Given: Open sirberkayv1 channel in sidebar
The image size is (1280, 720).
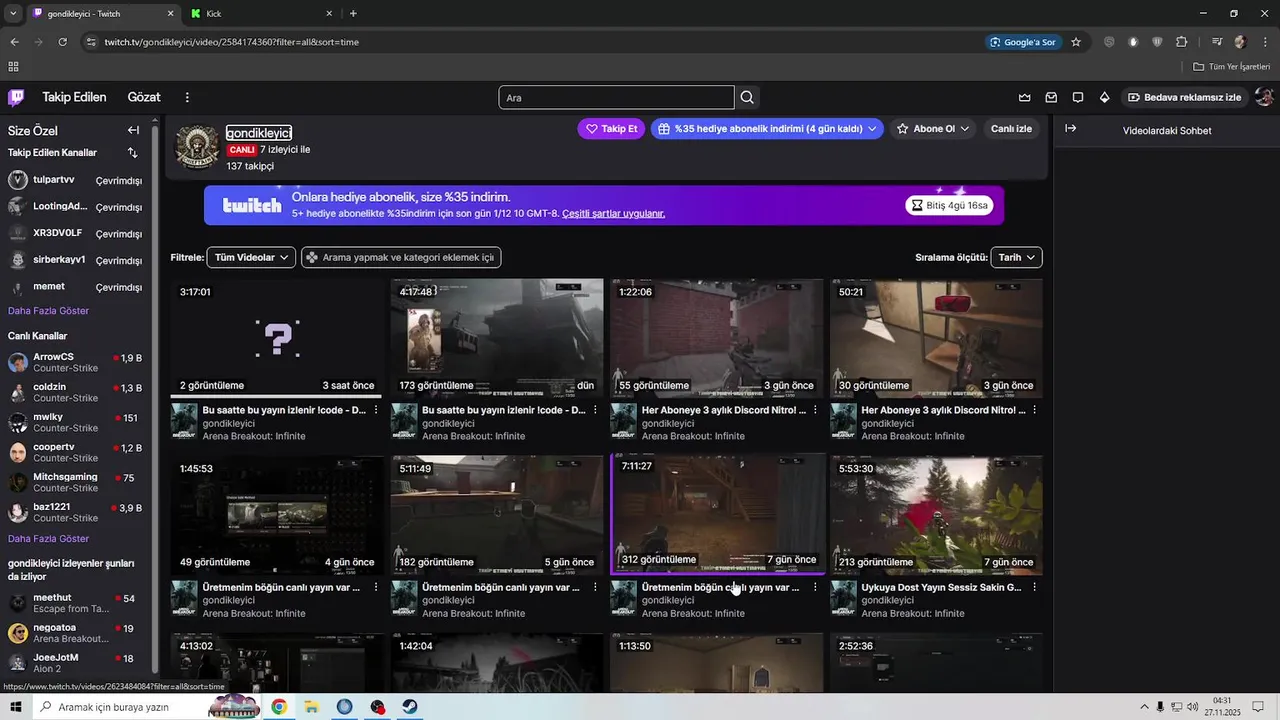Looking at the screenshot, I should click(x=76, y=260).
